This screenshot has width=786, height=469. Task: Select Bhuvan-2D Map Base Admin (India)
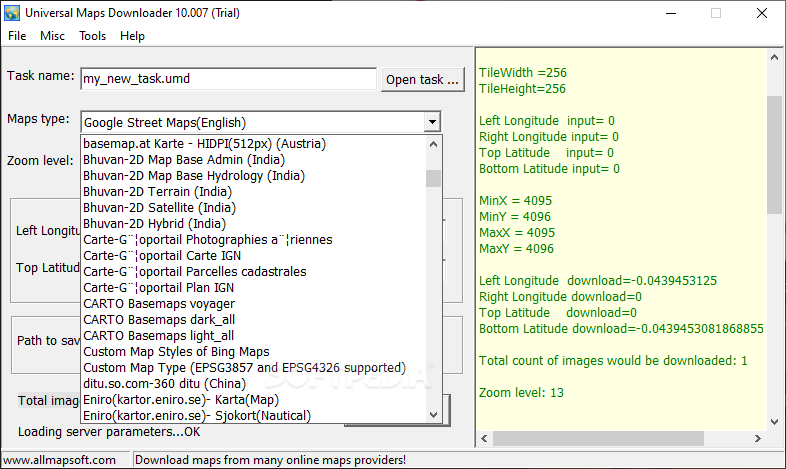pos(253,160)
